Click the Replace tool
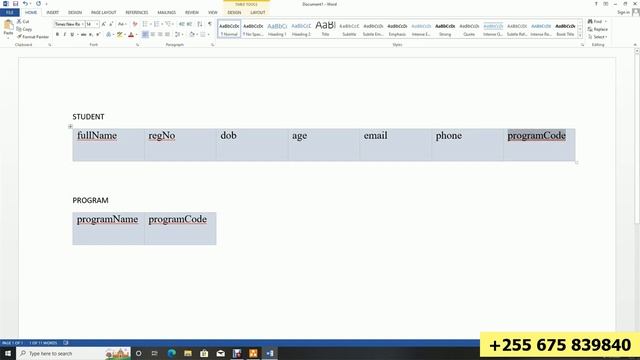Image resolution: width=640 pixels, height=360 pixels. tap(598, 29)
